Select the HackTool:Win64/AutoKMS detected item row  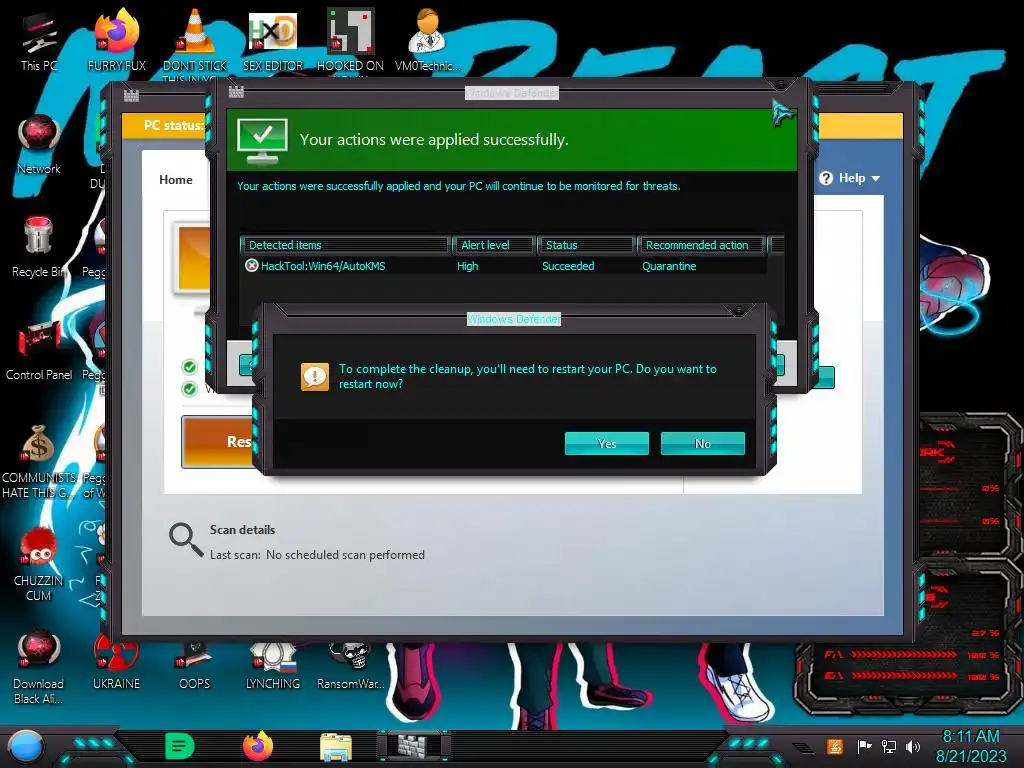(x=503, y=266)
